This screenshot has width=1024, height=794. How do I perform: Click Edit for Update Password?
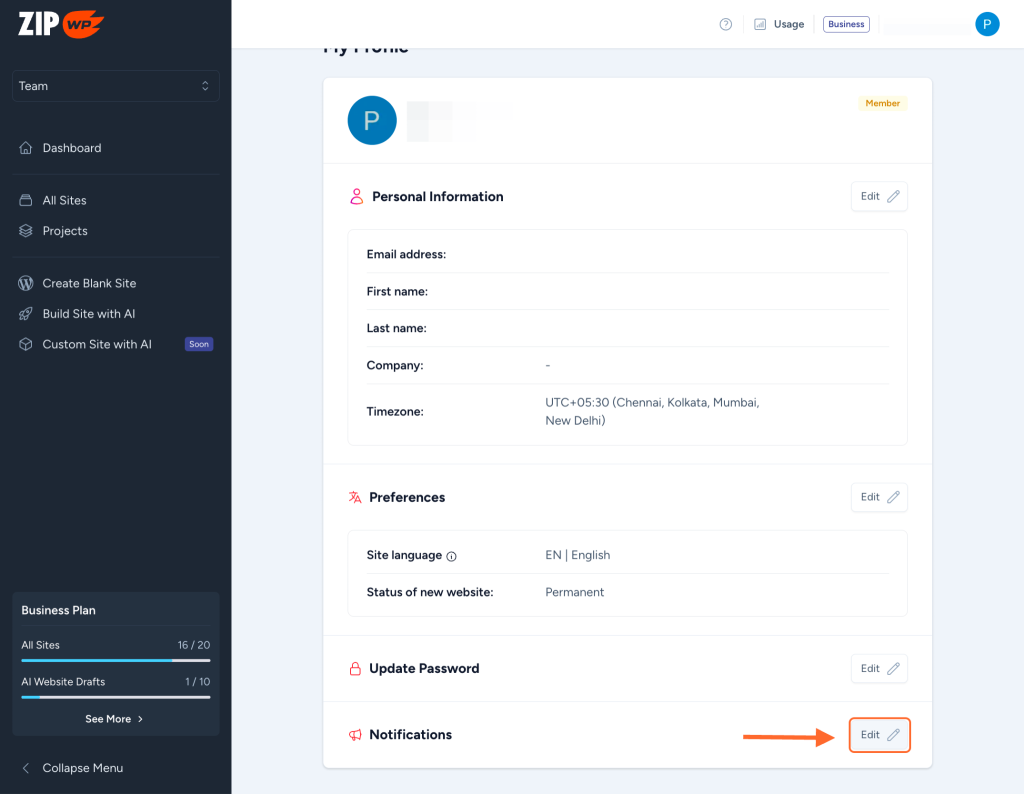[x=879, y=668]
